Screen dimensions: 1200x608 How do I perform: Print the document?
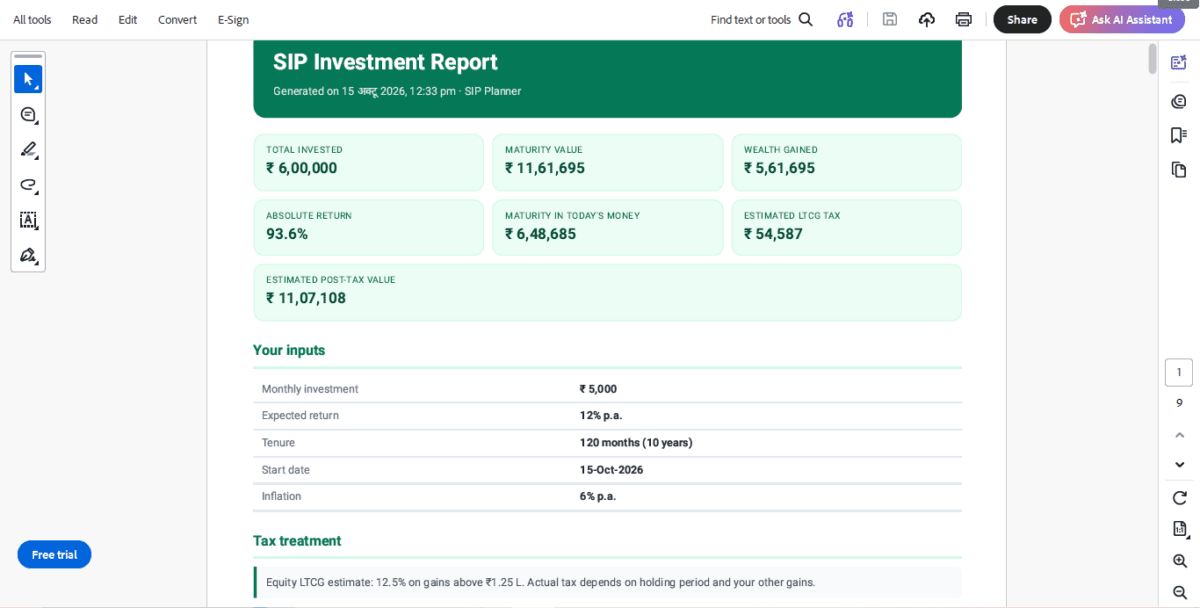pyautogui.click(x=963, y=19)
